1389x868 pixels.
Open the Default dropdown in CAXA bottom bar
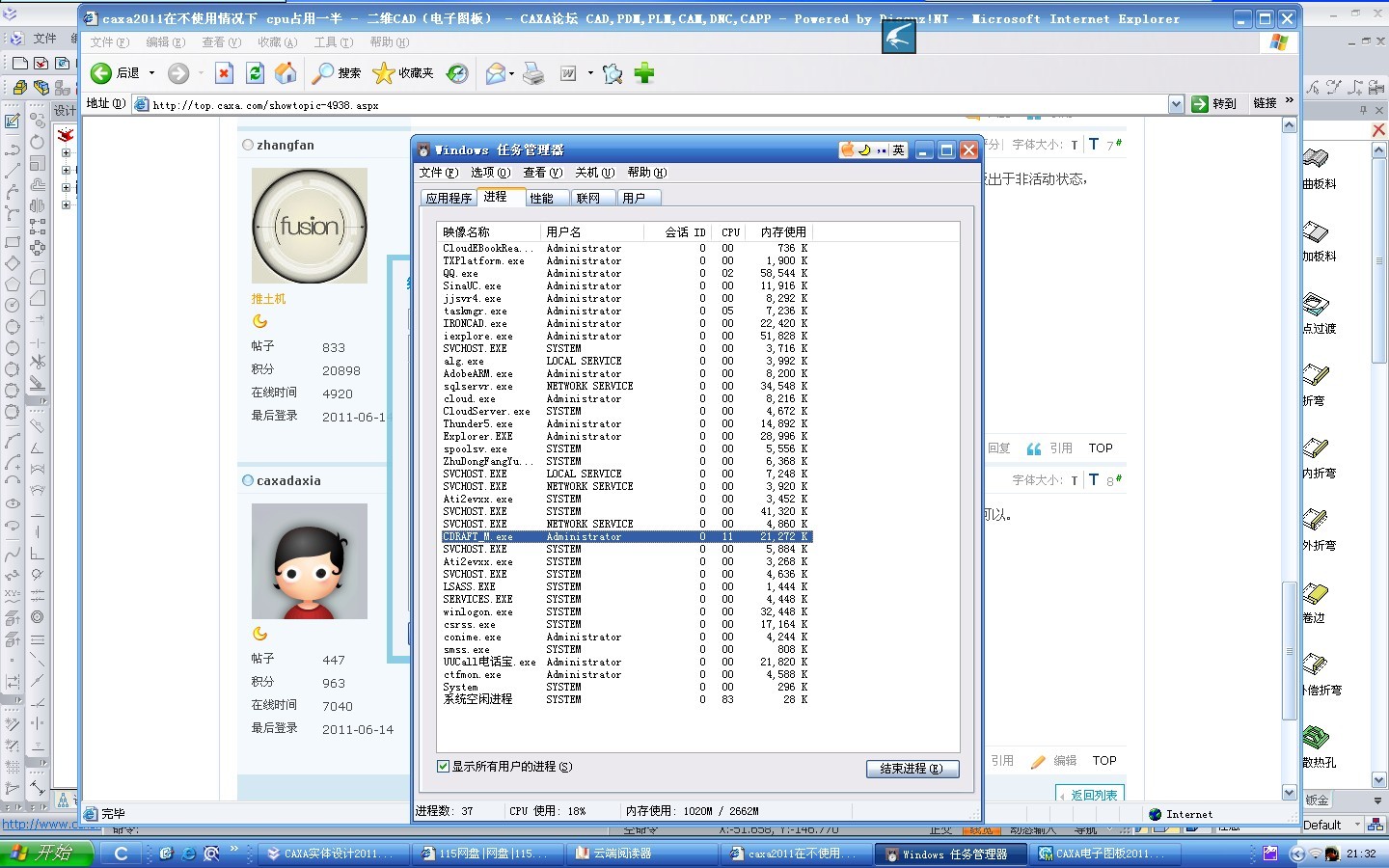1357,826
